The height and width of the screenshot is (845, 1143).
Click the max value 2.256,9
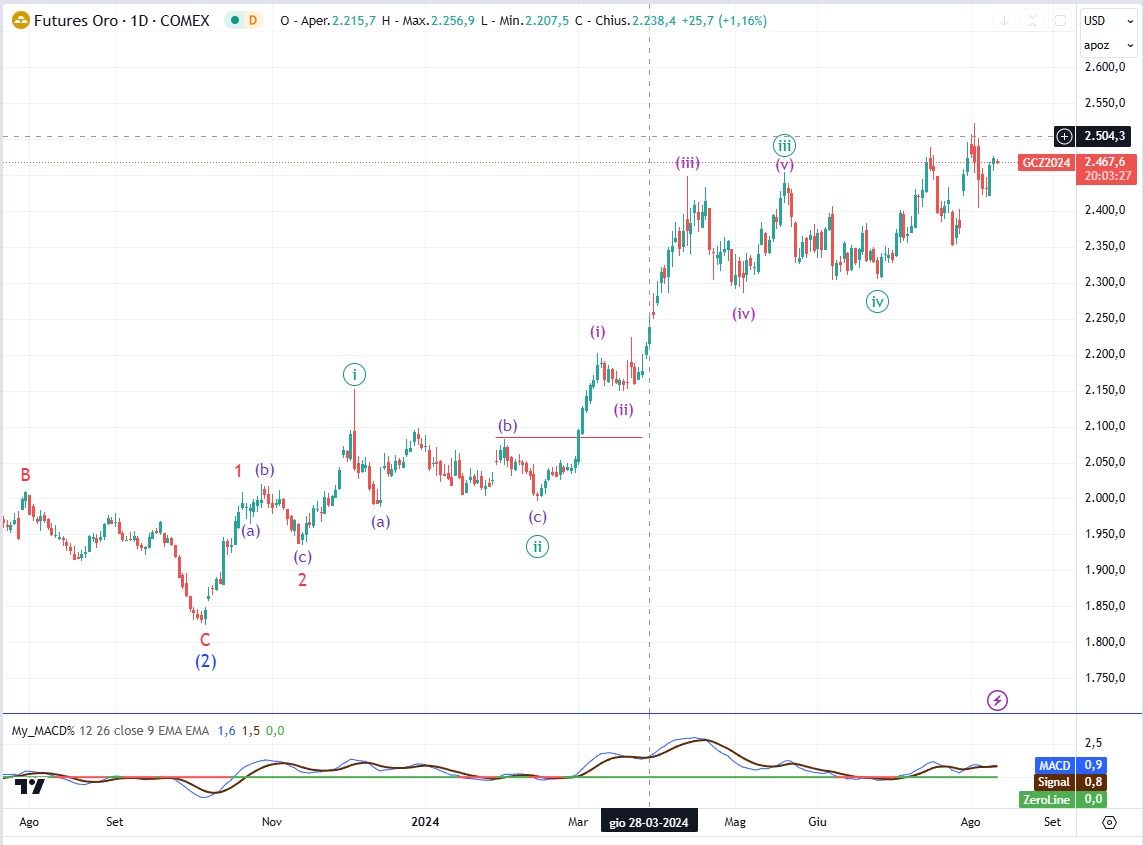pos(453,20)
